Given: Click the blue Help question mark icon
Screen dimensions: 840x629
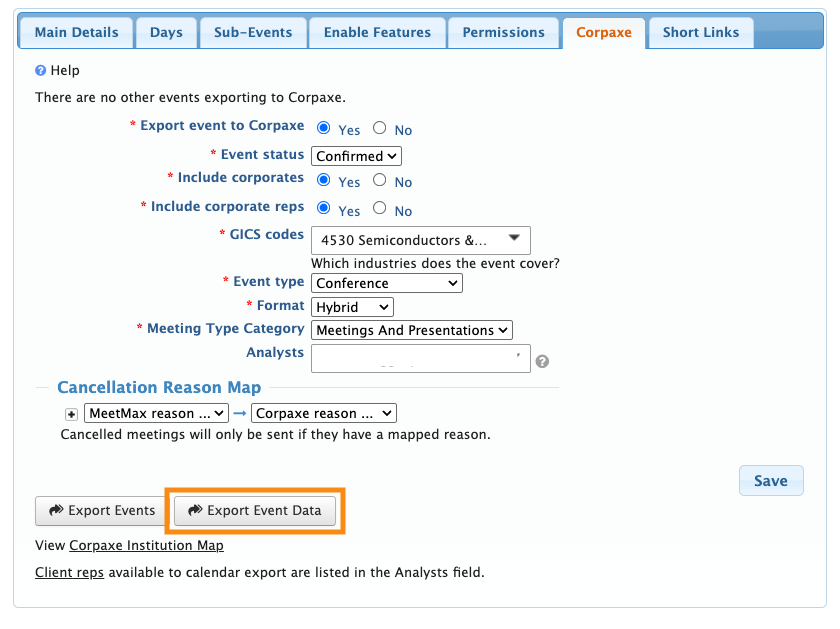Looking at the screenshot, I should point(41,71).
